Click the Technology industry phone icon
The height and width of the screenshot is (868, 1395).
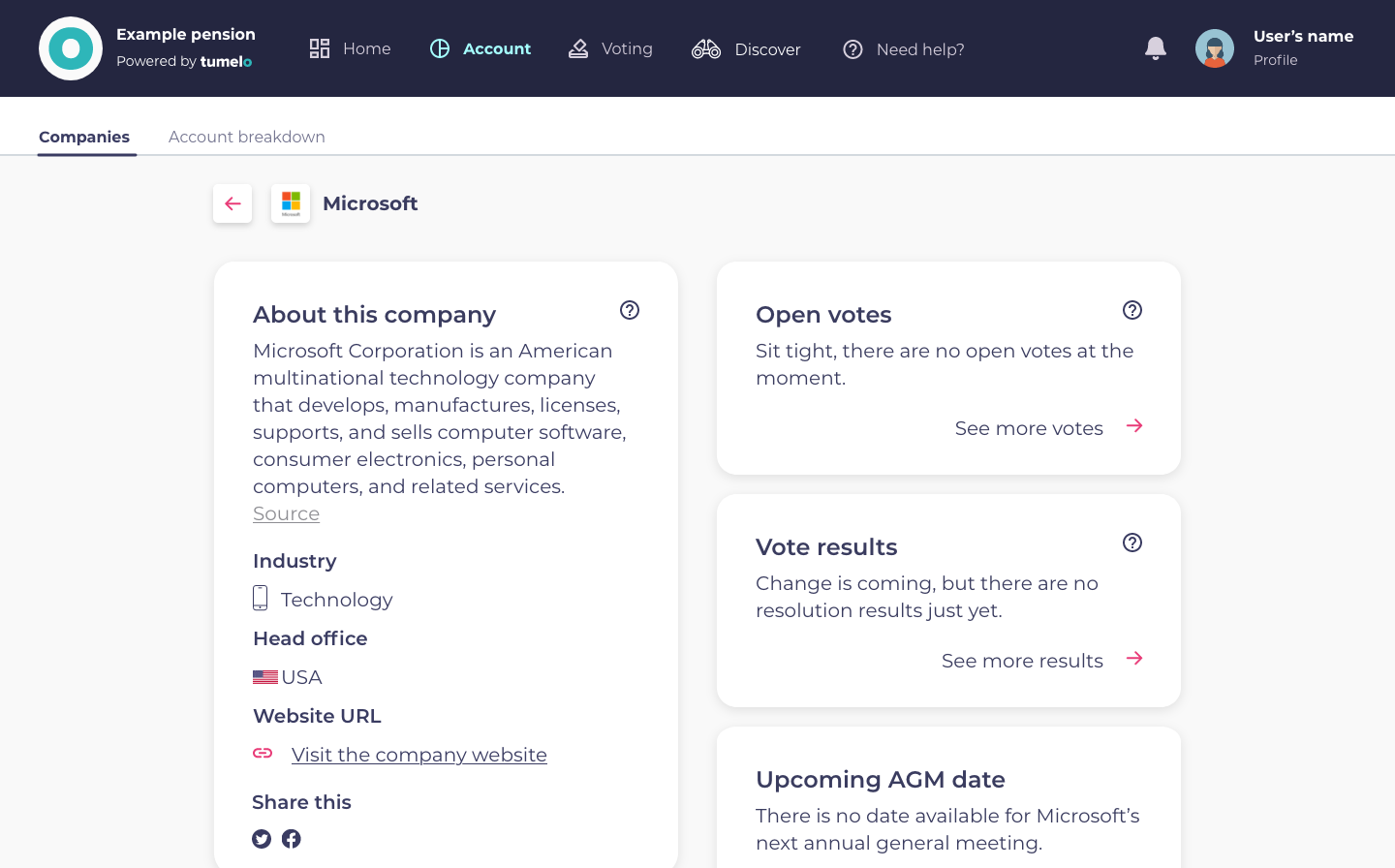260,598
